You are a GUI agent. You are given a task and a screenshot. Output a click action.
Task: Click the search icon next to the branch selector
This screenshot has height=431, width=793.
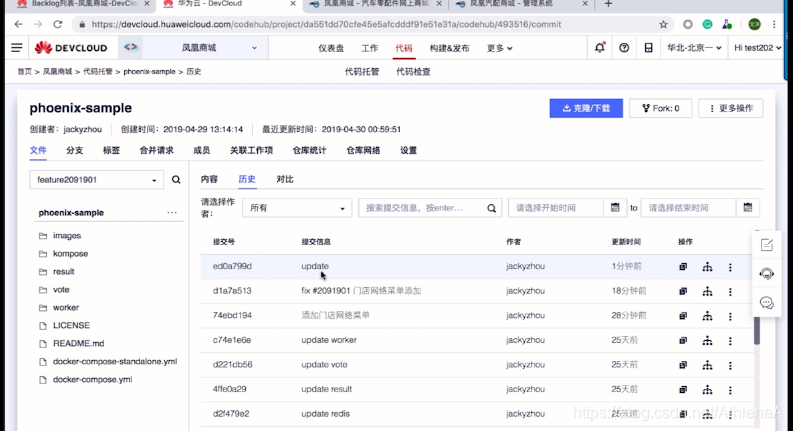(x=176, y=180)
